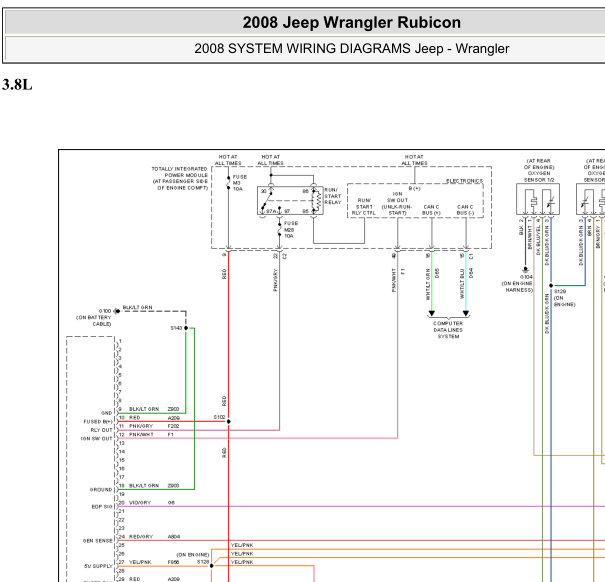The width and height of the screenshot is (605, 582).
Task: Click the "GEN SENSE" pin function label
Action: click(98, 541)
